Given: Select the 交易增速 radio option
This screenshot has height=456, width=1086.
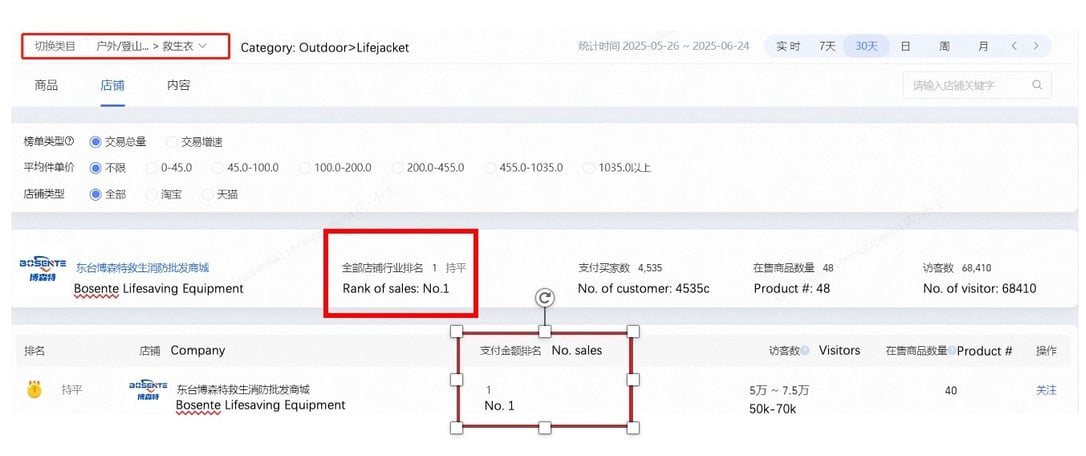Looking at the screenshot, I should 195,142.
